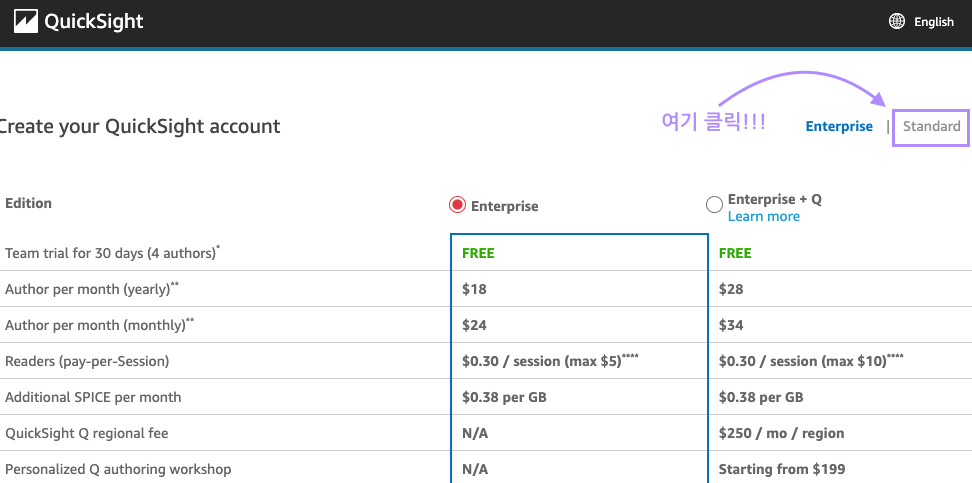Click Enterprise + Q column $0.38 per GB

point(761,397)
